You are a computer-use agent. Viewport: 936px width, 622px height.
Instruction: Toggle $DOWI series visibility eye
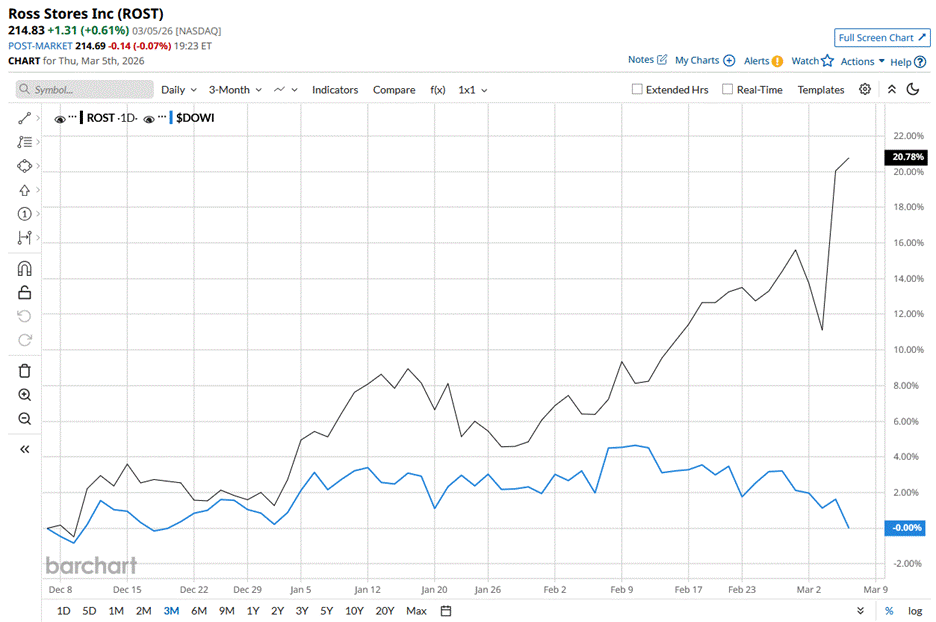[149, 119]
